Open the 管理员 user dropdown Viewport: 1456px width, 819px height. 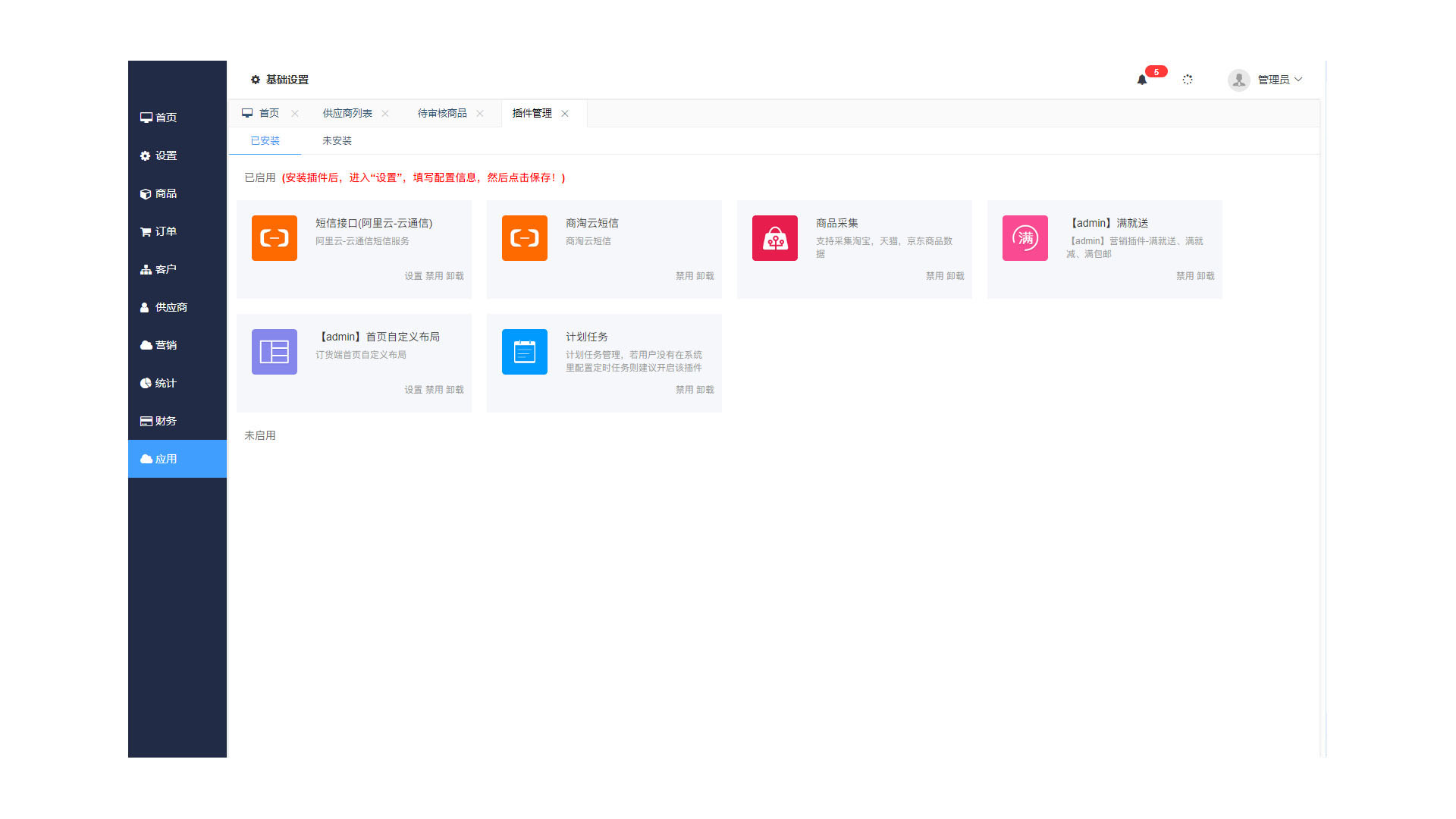click(1279, 80)
